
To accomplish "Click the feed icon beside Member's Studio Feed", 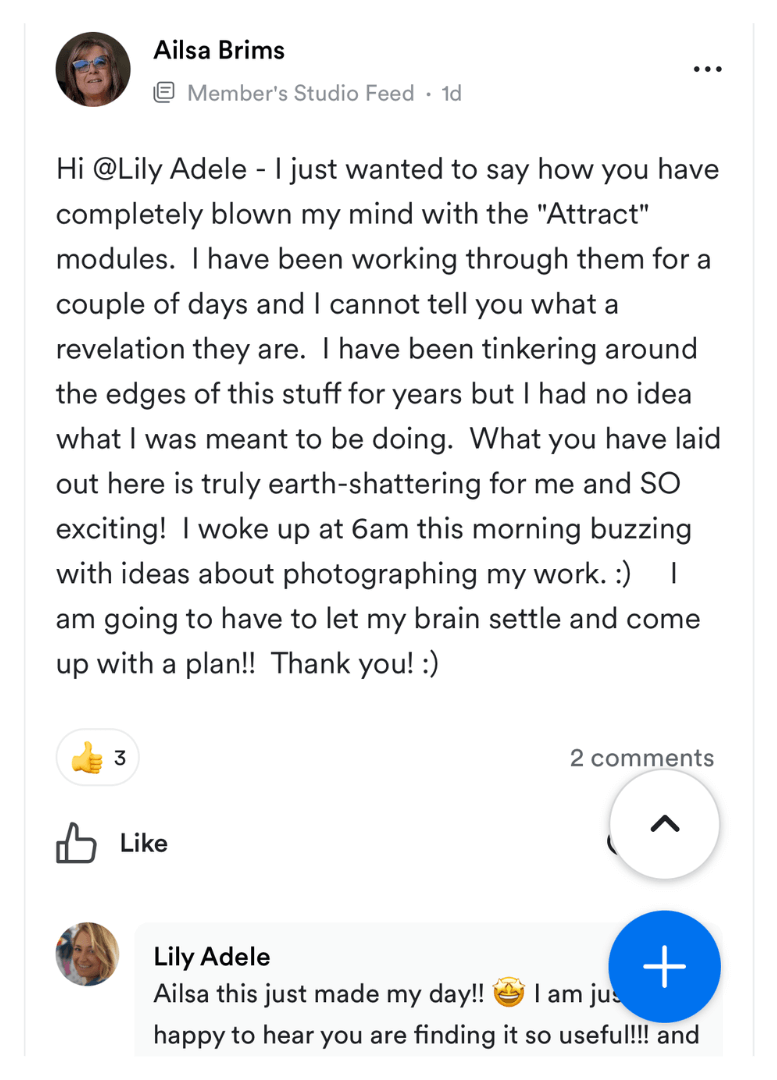I will pyautogui.click(x=164, y=94).
